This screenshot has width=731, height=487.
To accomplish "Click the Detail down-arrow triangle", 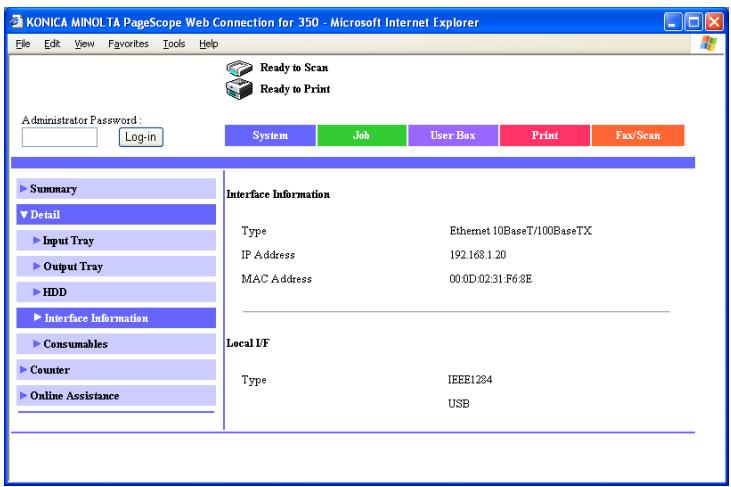I will coord(24,215).
